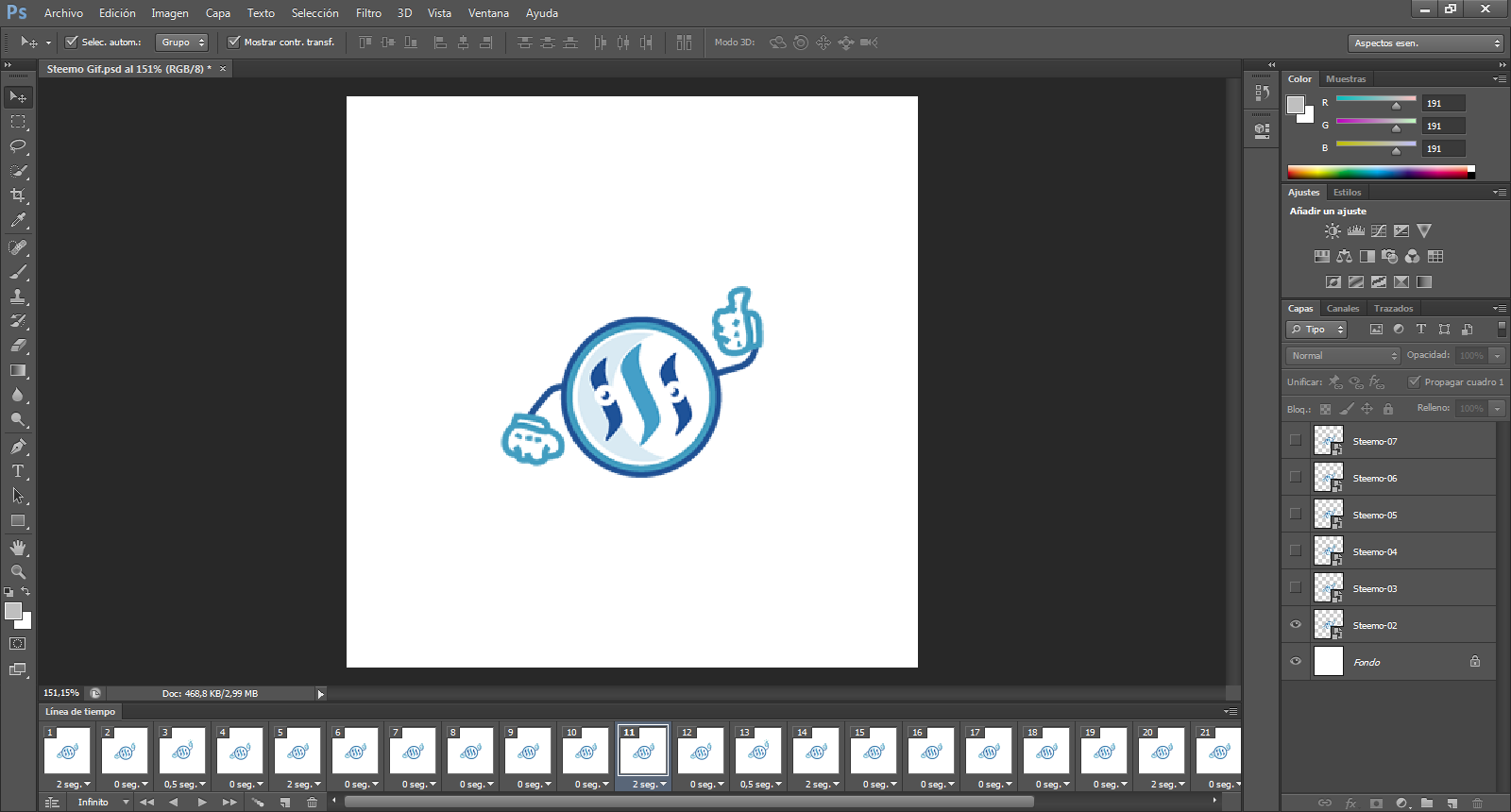The width and height of the screenshot is (1511, 812).
Task: Switch to the Canales tab
Action: point(1342,309)
